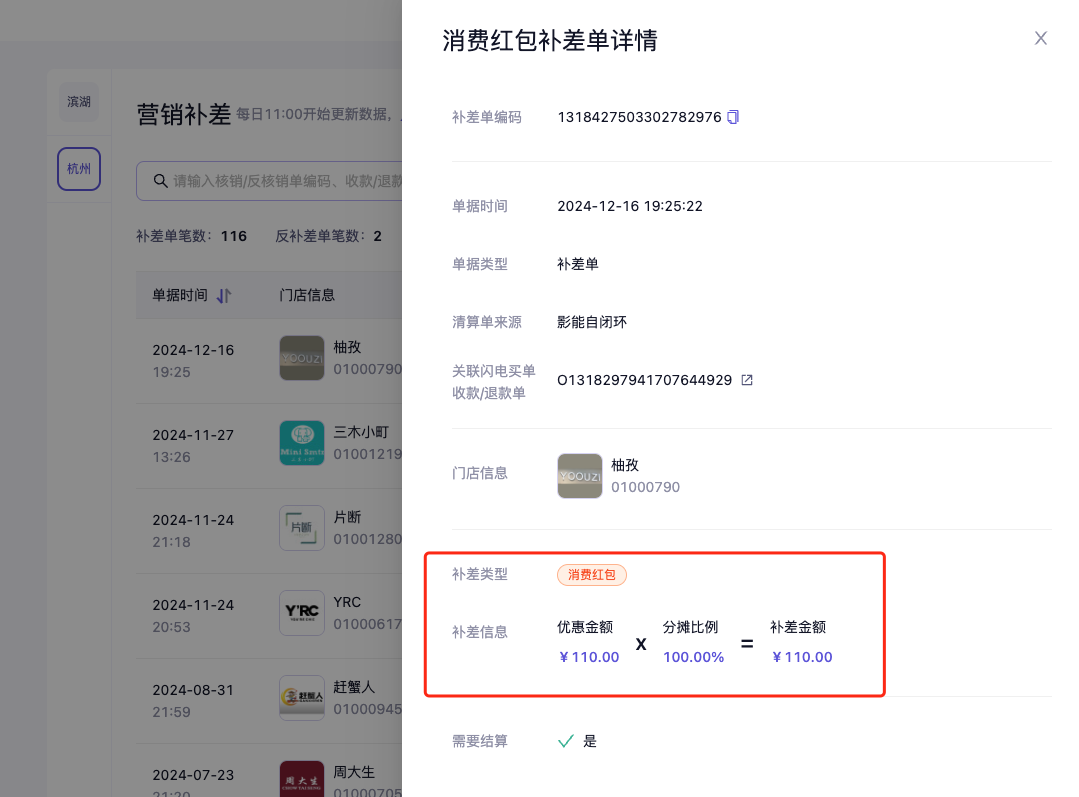Open linked order via external link icon
This screenshot has width=1079, height=797.
tap(746, 380)
